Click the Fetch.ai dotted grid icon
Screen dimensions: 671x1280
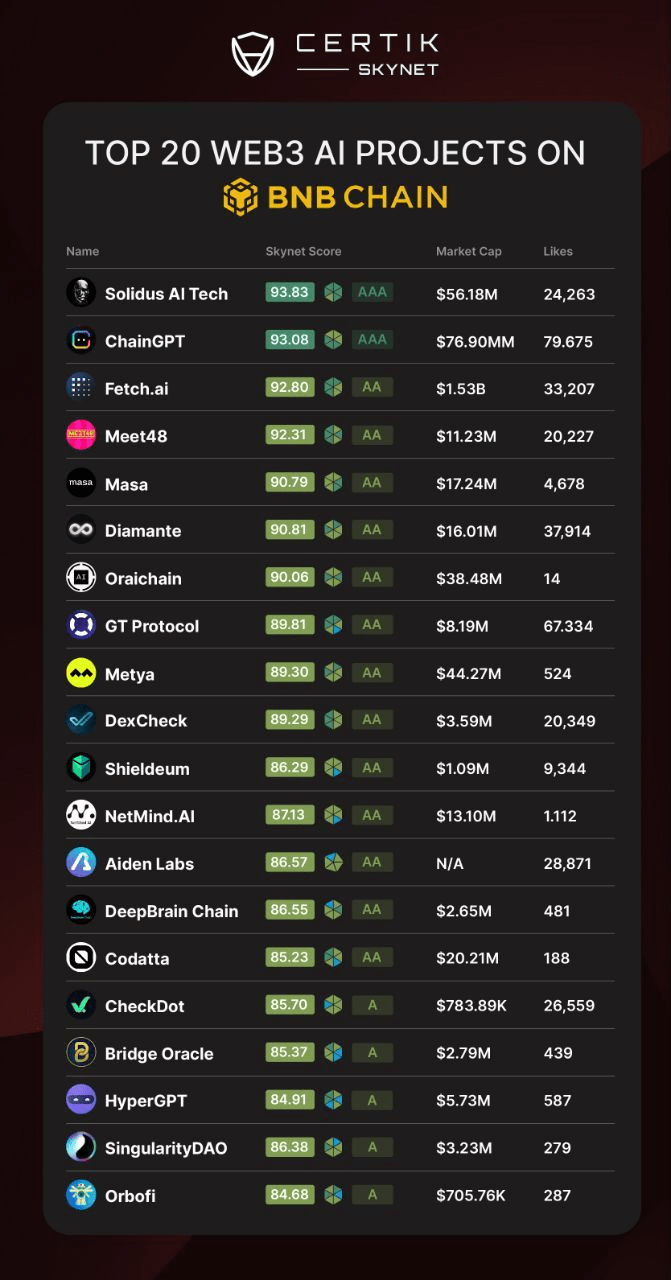point(81,388)
